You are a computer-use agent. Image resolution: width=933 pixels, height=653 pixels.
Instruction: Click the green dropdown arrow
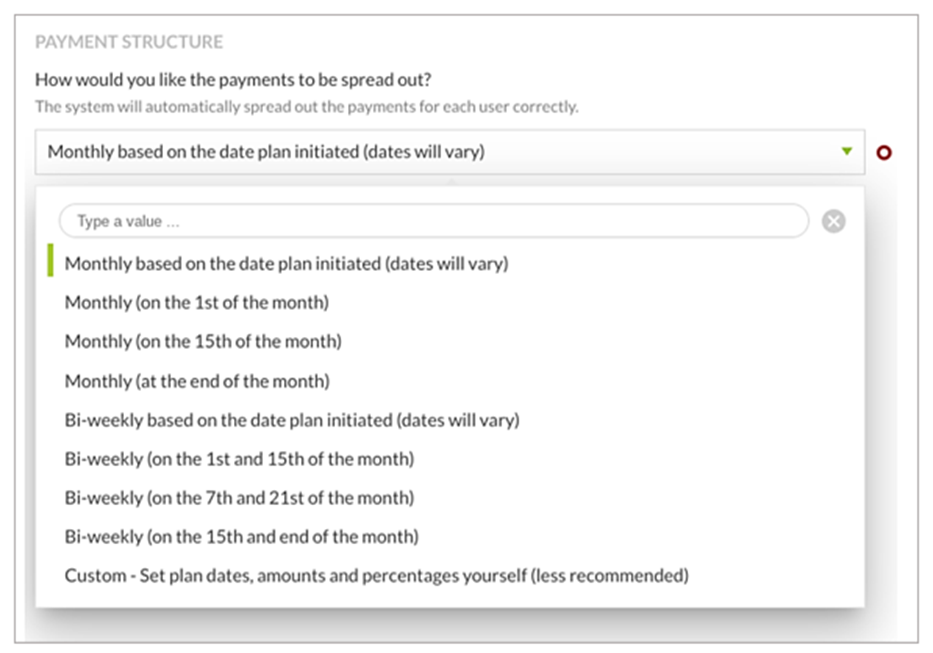[x=847, y=152]
